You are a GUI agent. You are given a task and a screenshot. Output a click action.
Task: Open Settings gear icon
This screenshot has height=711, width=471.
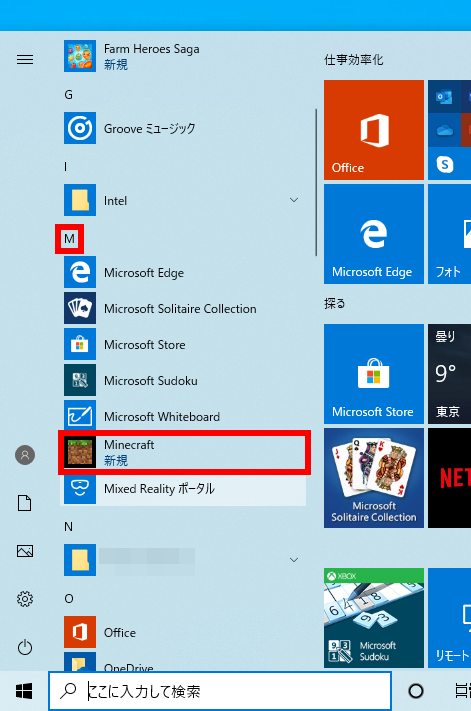pos(25,599)
